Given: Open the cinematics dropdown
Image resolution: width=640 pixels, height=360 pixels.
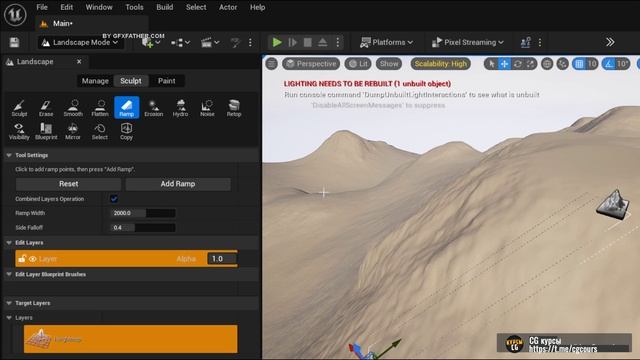Looking at the screenshot, I should (210, 42).
